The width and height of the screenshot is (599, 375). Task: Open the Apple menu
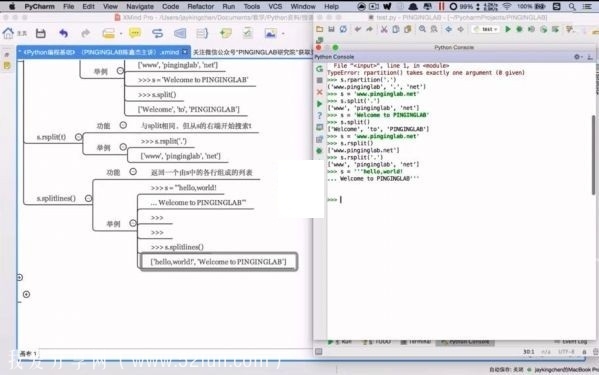point(12,6)
